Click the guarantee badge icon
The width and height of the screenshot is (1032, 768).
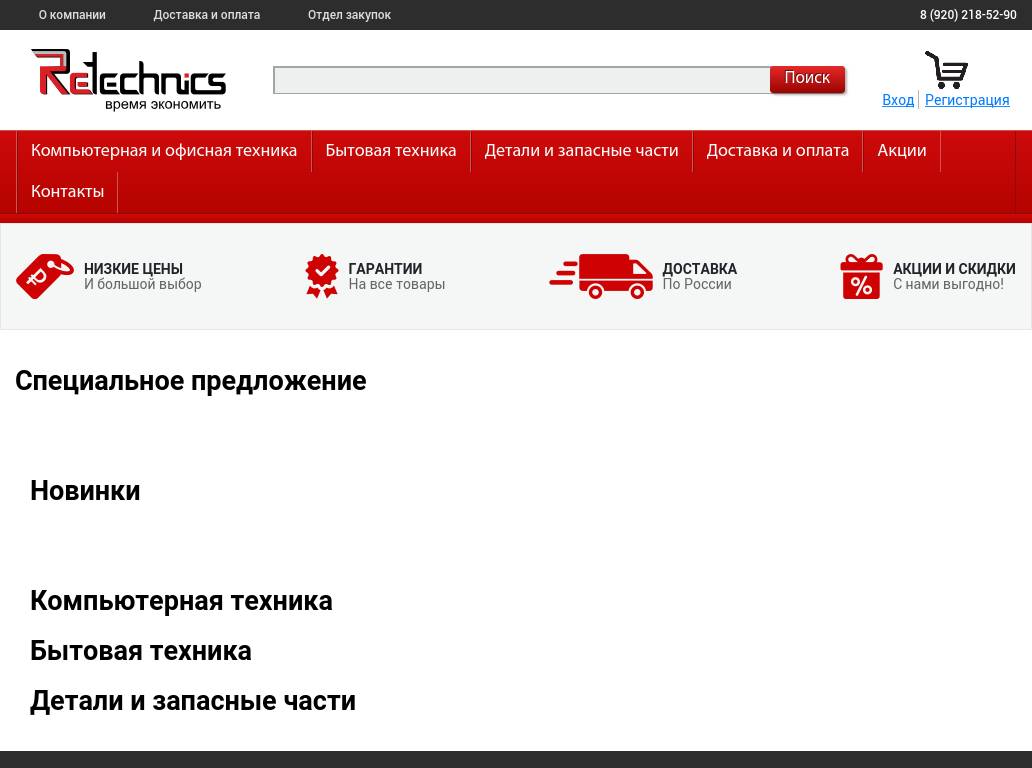tap(321, 276)
